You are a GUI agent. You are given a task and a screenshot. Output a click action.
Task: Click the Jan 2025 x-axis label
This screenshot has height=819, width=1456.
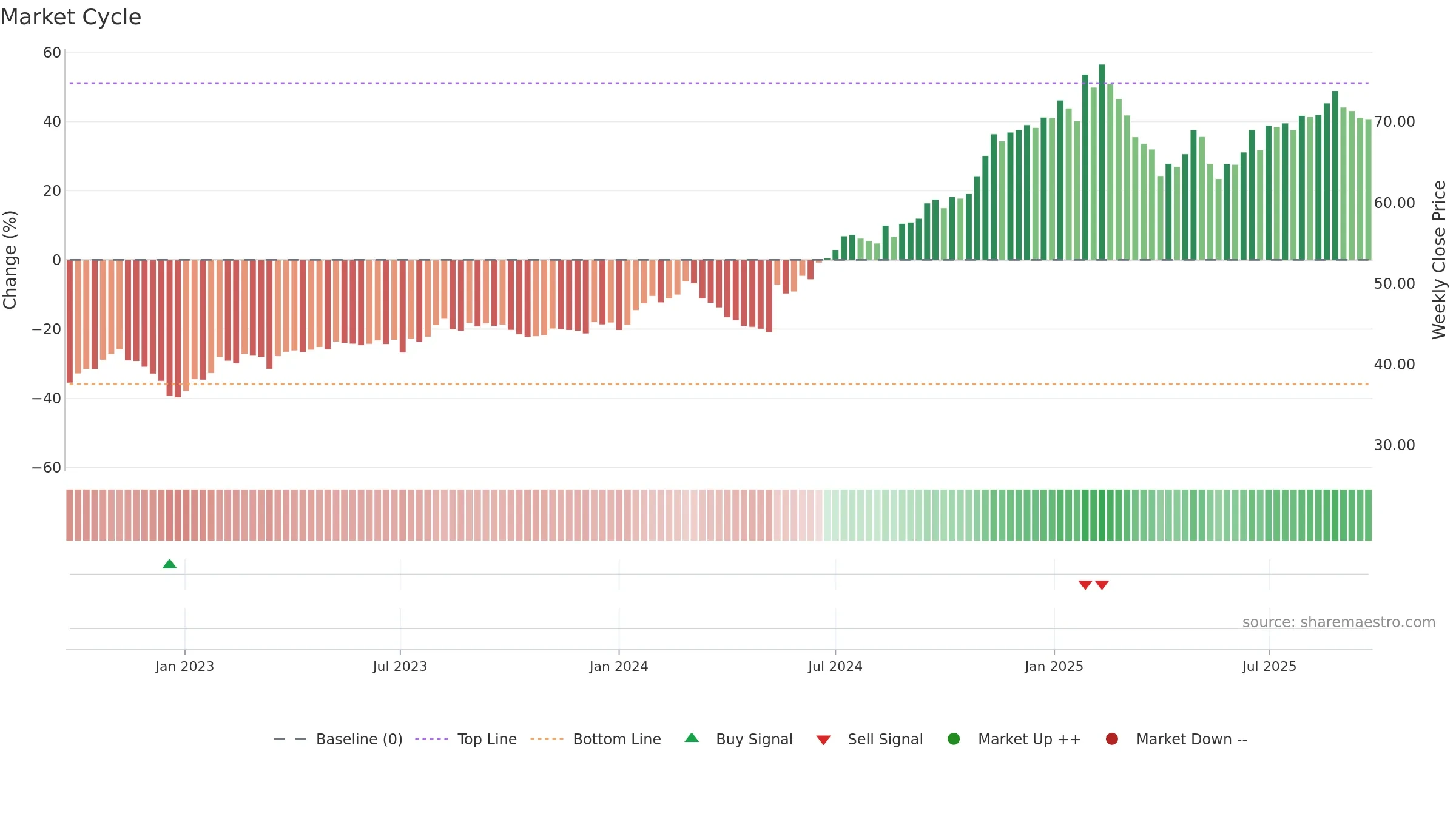pyautogui.click(x=1054, y=667)
